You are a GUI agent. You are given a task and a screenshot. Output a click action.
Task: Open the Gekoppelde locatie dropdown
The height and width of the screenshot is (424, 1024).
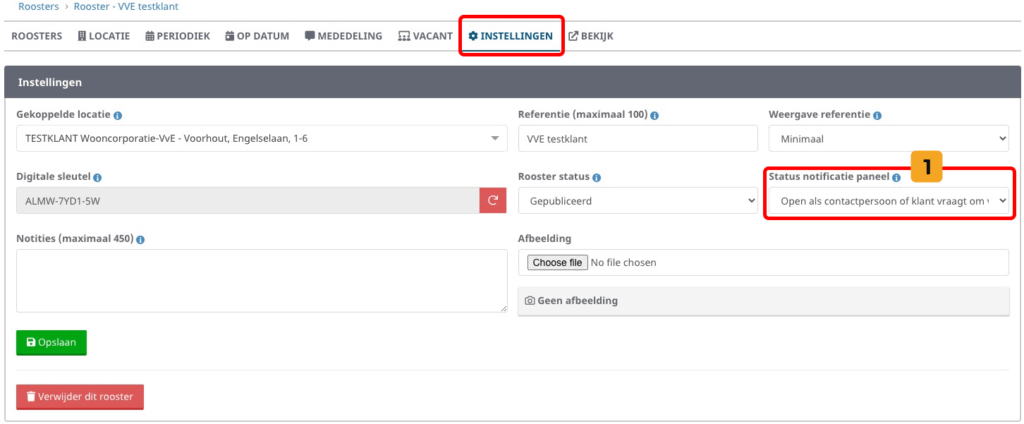tap(261, 138)
